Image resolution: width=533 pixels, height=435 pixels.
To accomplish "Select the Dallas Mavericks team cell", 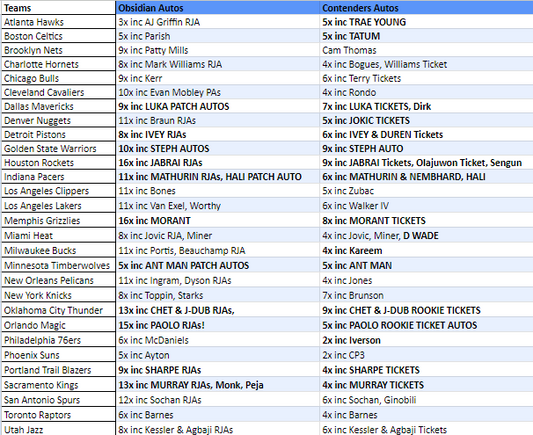I will point(58,106).
